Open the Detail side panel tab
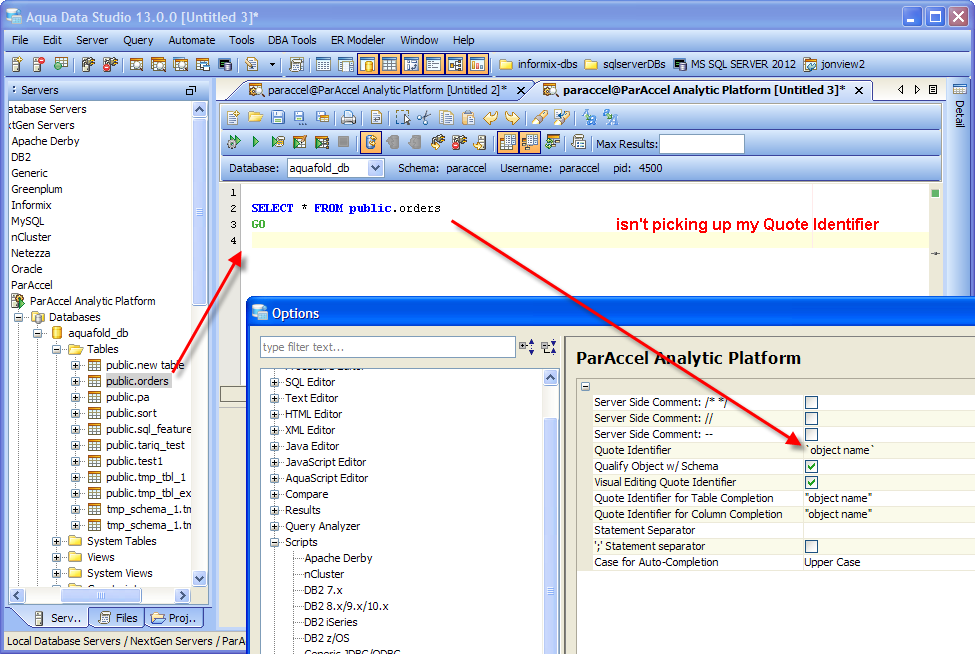The height and width of the screenshot is (654, 975). tap(959, 106)
